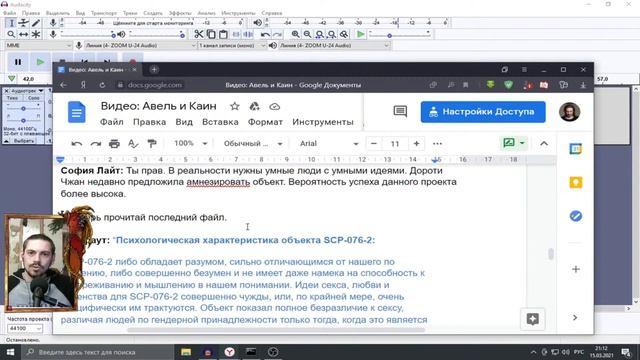Open the recording device dropdown
Image resolution: width=640 pixels, height=360 pixels.
[x=140, y=45]
